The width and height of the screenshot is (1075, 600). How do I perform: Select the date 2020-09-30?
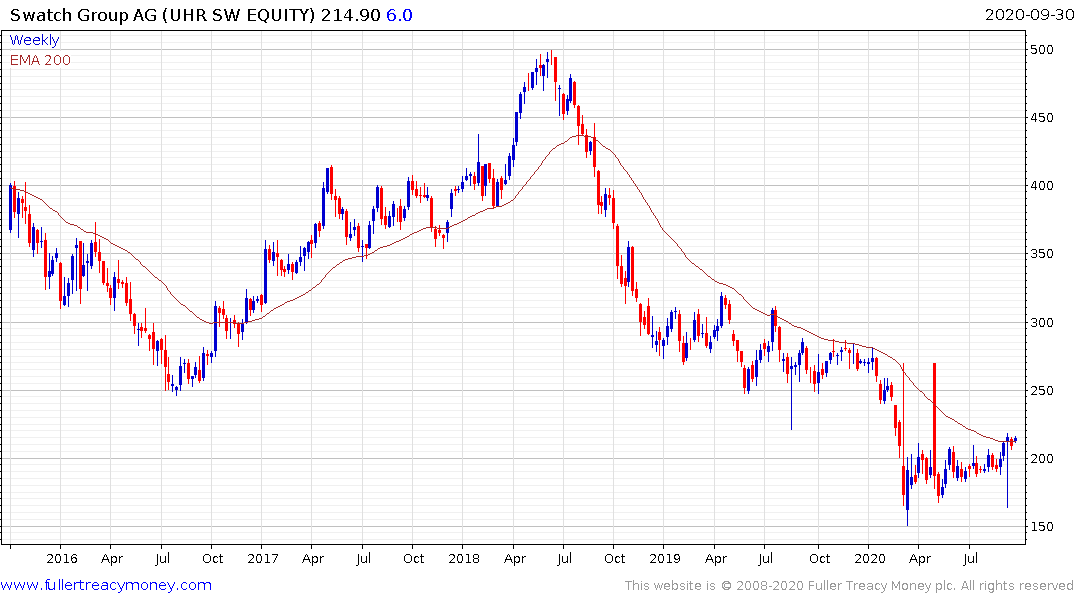1029,15
